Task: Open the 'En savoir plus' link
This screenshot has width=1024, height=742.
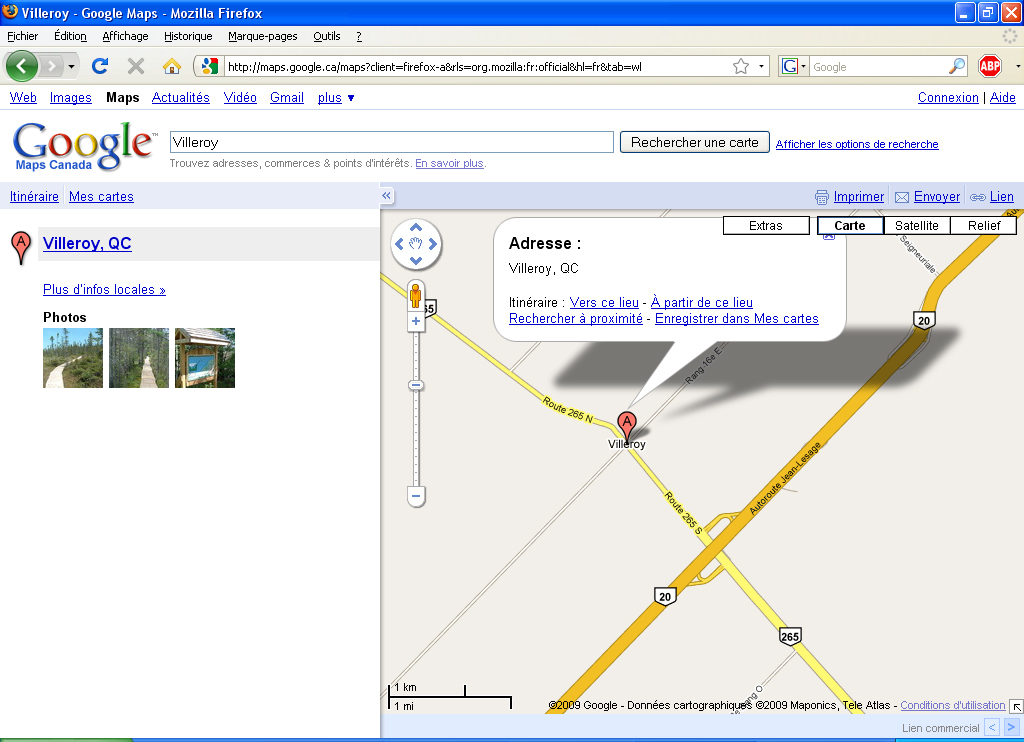Action: pyautogui.click(x=449, y=163)
